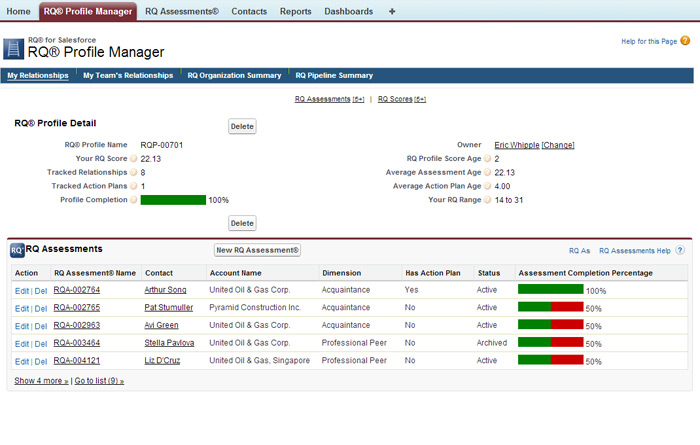Open RQ Pipeline Summary subtab

tap(334, 75)
